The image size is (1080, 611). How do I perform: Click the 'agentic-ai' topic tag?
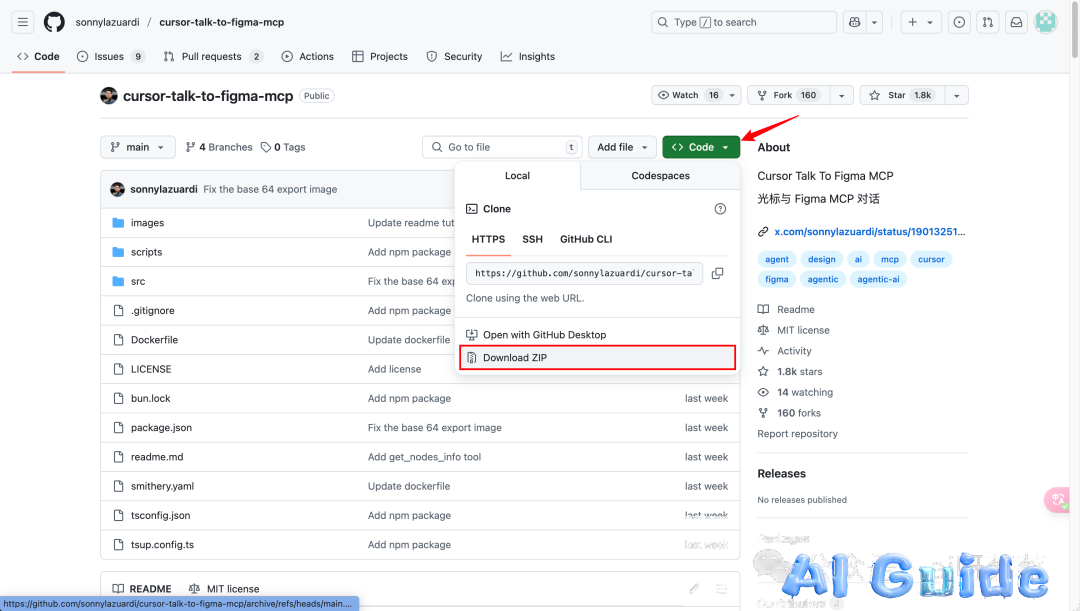pos(878,279)
